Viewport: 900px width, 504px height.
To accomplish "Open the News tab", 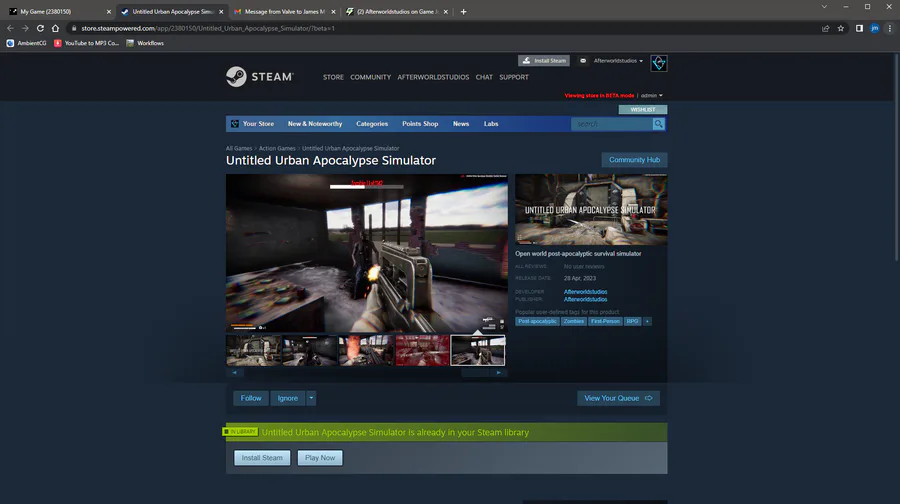I will click(461, 124).
